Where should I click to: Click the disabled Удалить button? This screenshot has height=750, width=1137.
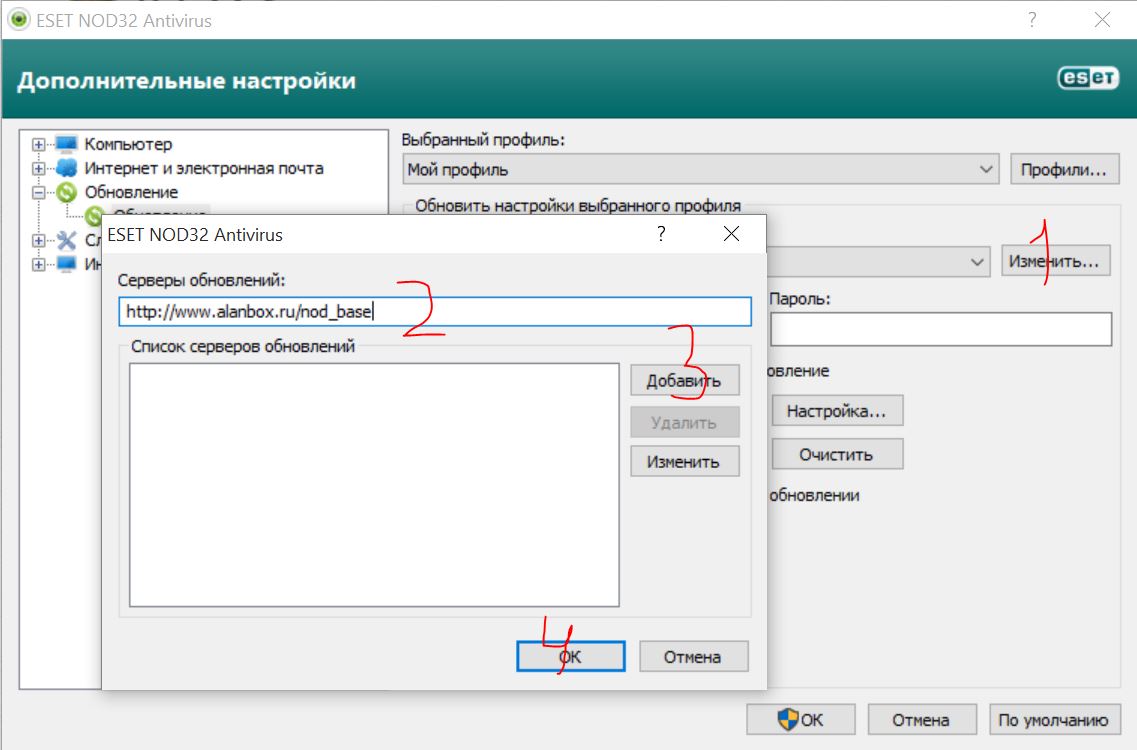click(685, 422)
